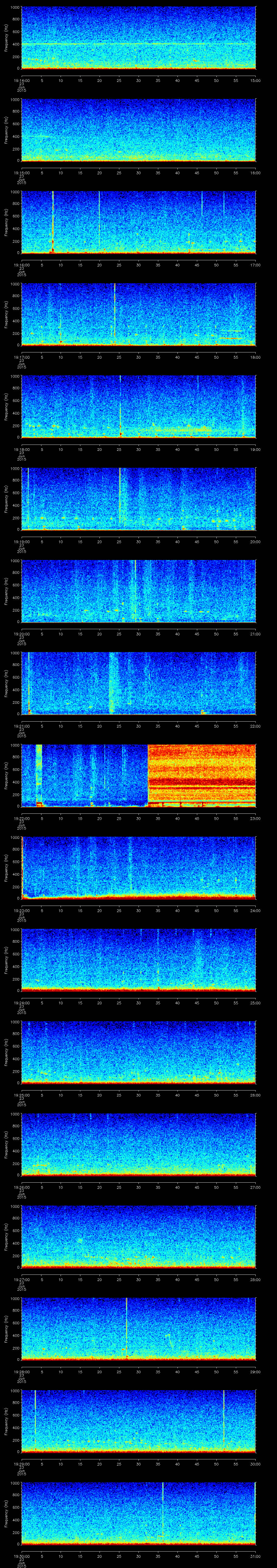Open the spectrogram panel starting at 19:28:00
277x1568 pixels.
(139, 1329)
